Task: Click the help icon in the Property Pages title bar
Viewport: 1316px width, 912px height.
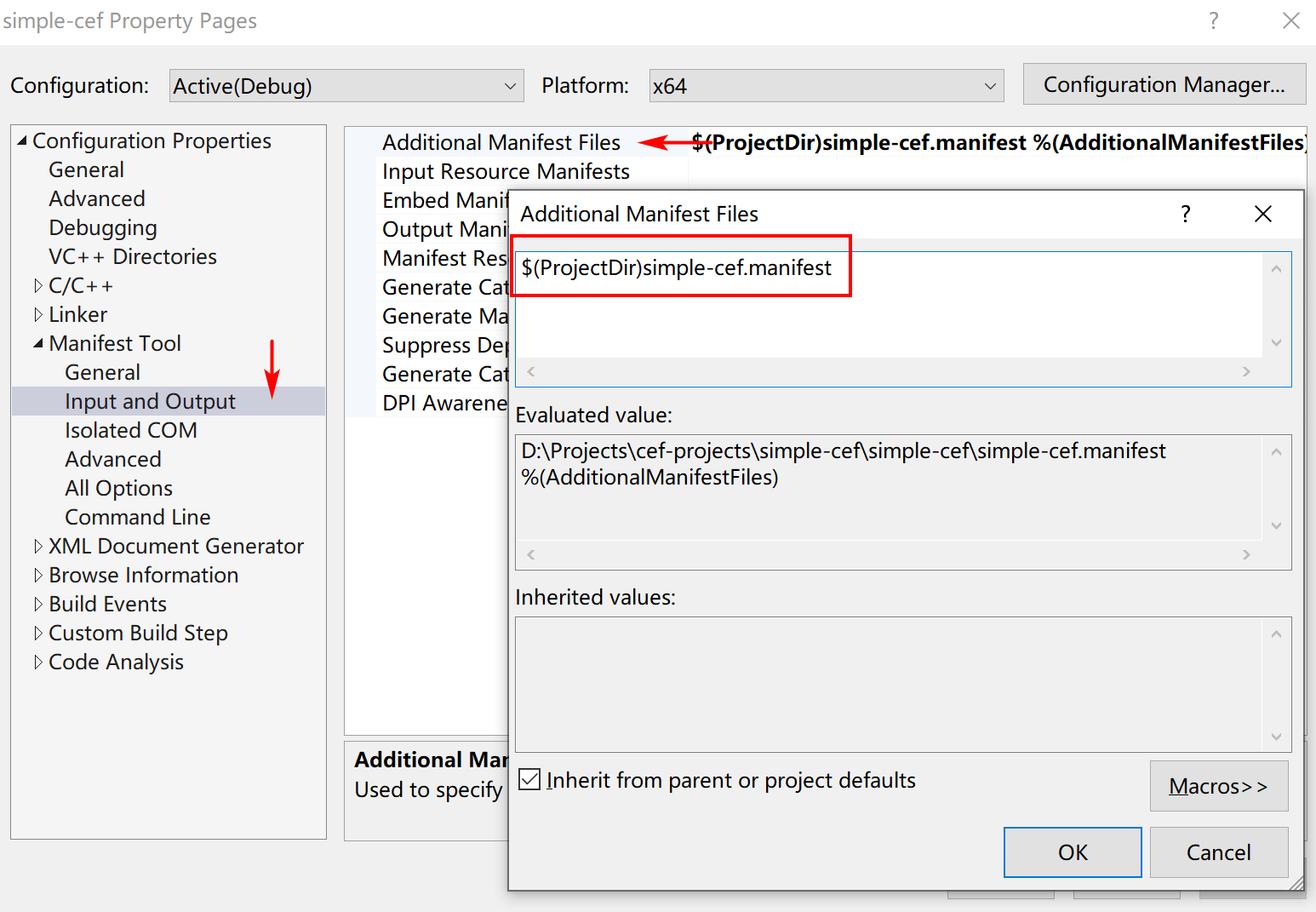Action: [x=1214, y=20]
